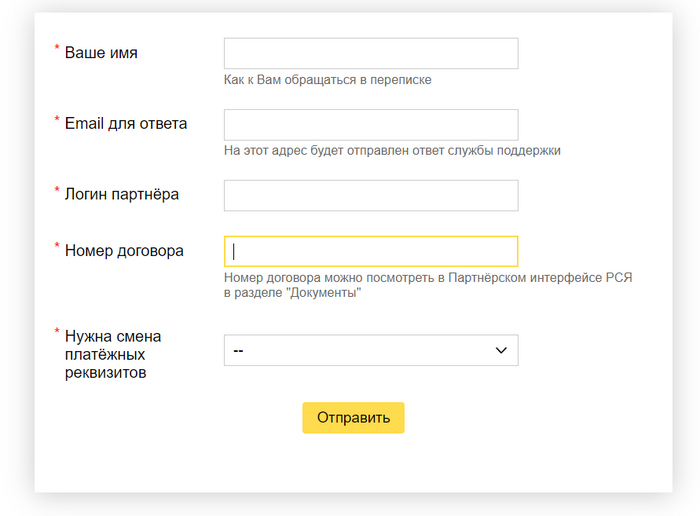Focus the "Email для ответа" input box
This screenshot has width=700, height=516.
(370, 125)
